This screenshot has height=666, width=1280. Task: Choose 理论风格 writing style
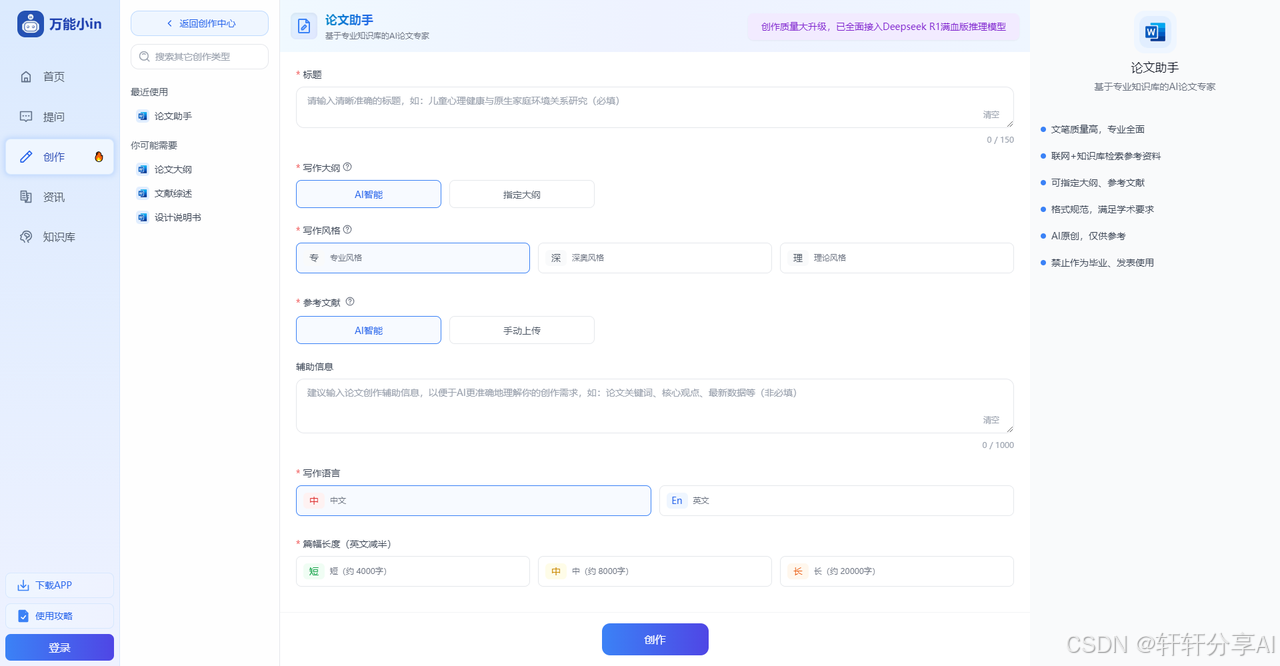point(897,258)
